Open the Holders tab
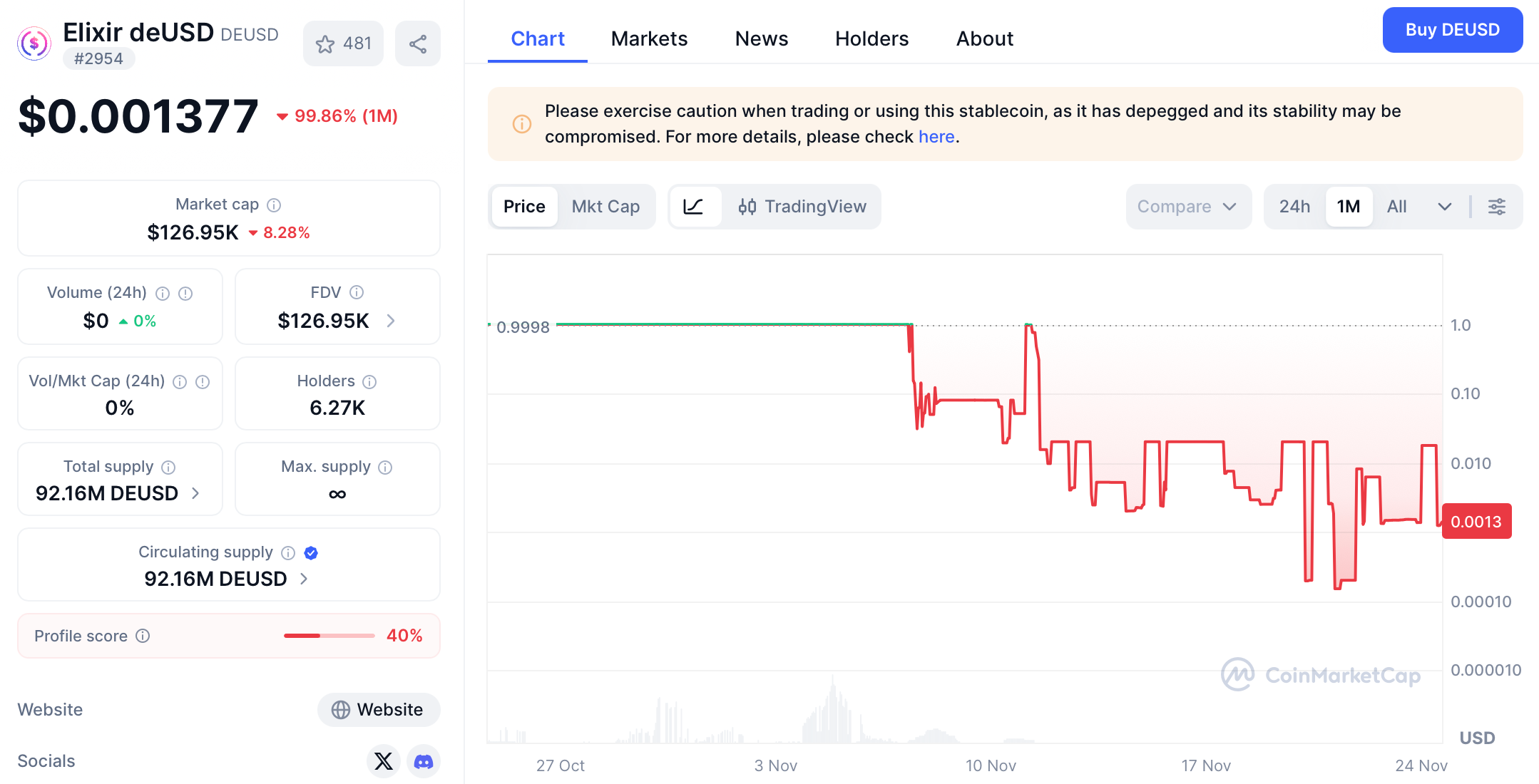Image resolution: width=1539 pixels, height=784 pixels. tap(871, 38)
